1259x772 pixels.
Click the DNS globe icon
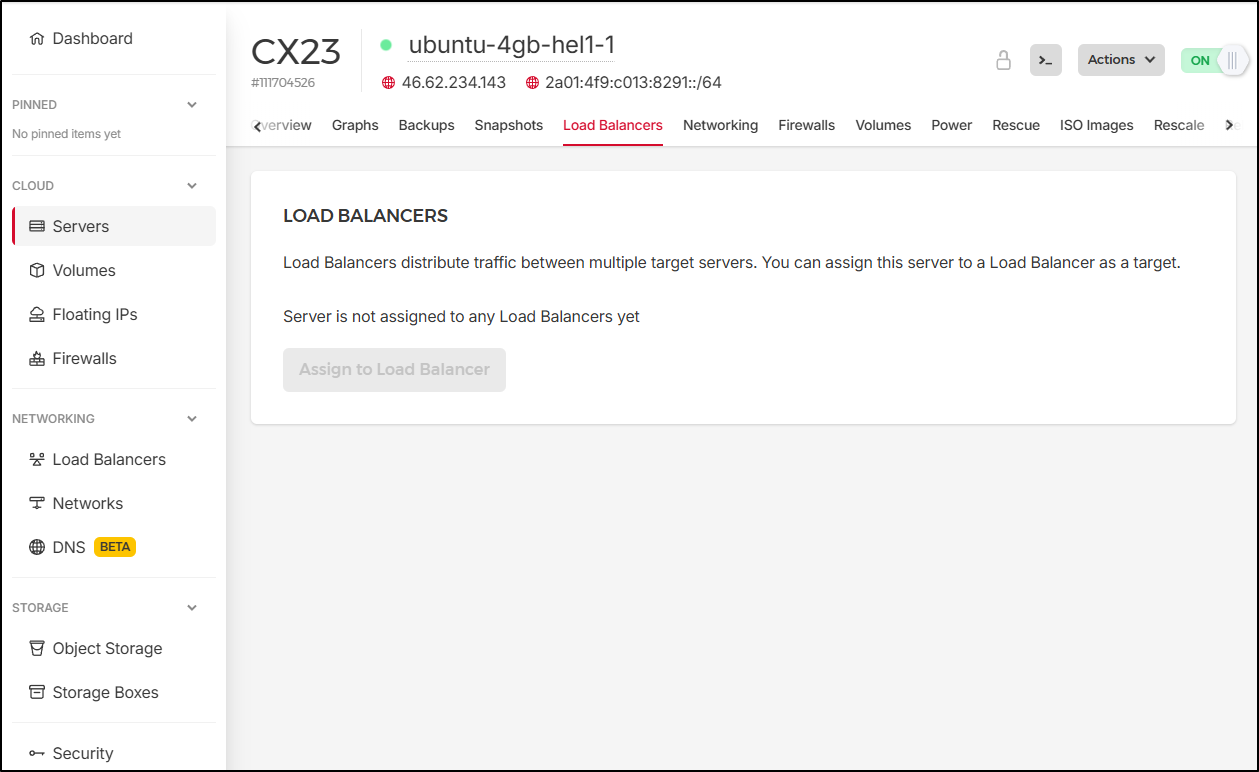[37, 547]
